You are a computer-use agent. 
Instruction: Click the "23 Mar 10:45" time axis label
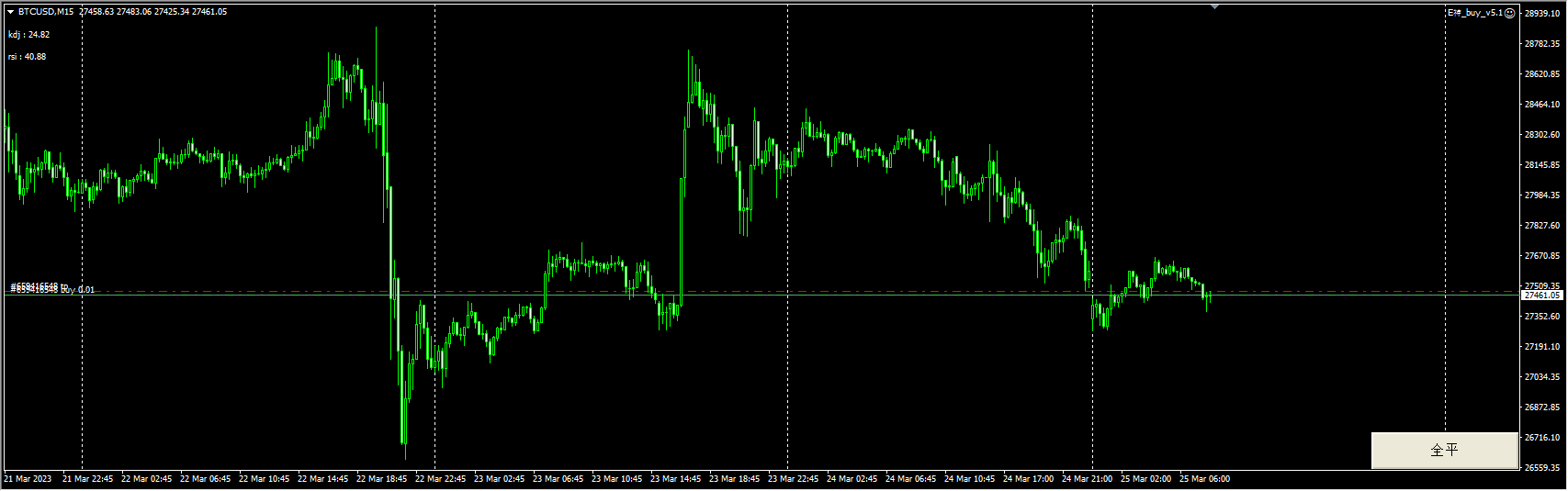point(617,479)
